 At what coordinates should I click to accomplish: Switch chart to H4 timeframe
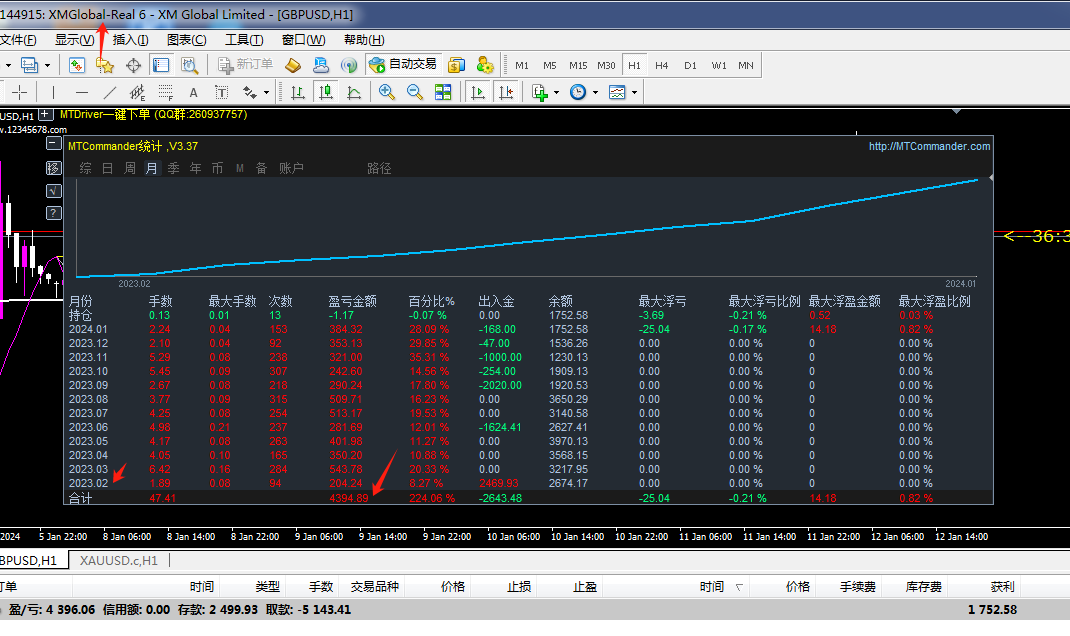661,66
